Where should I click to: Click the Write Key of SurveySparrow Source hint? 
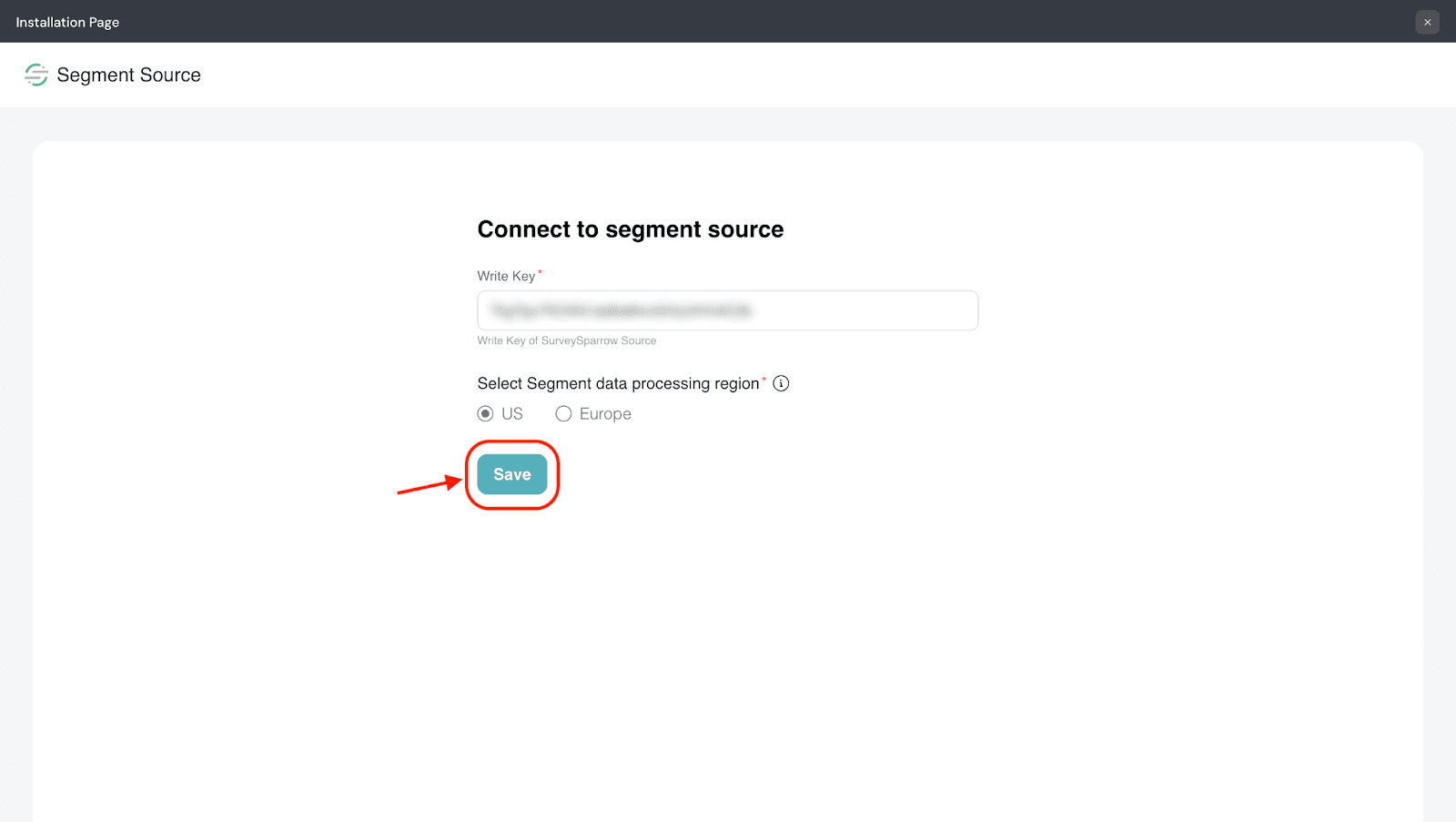(x=566, y=340)
